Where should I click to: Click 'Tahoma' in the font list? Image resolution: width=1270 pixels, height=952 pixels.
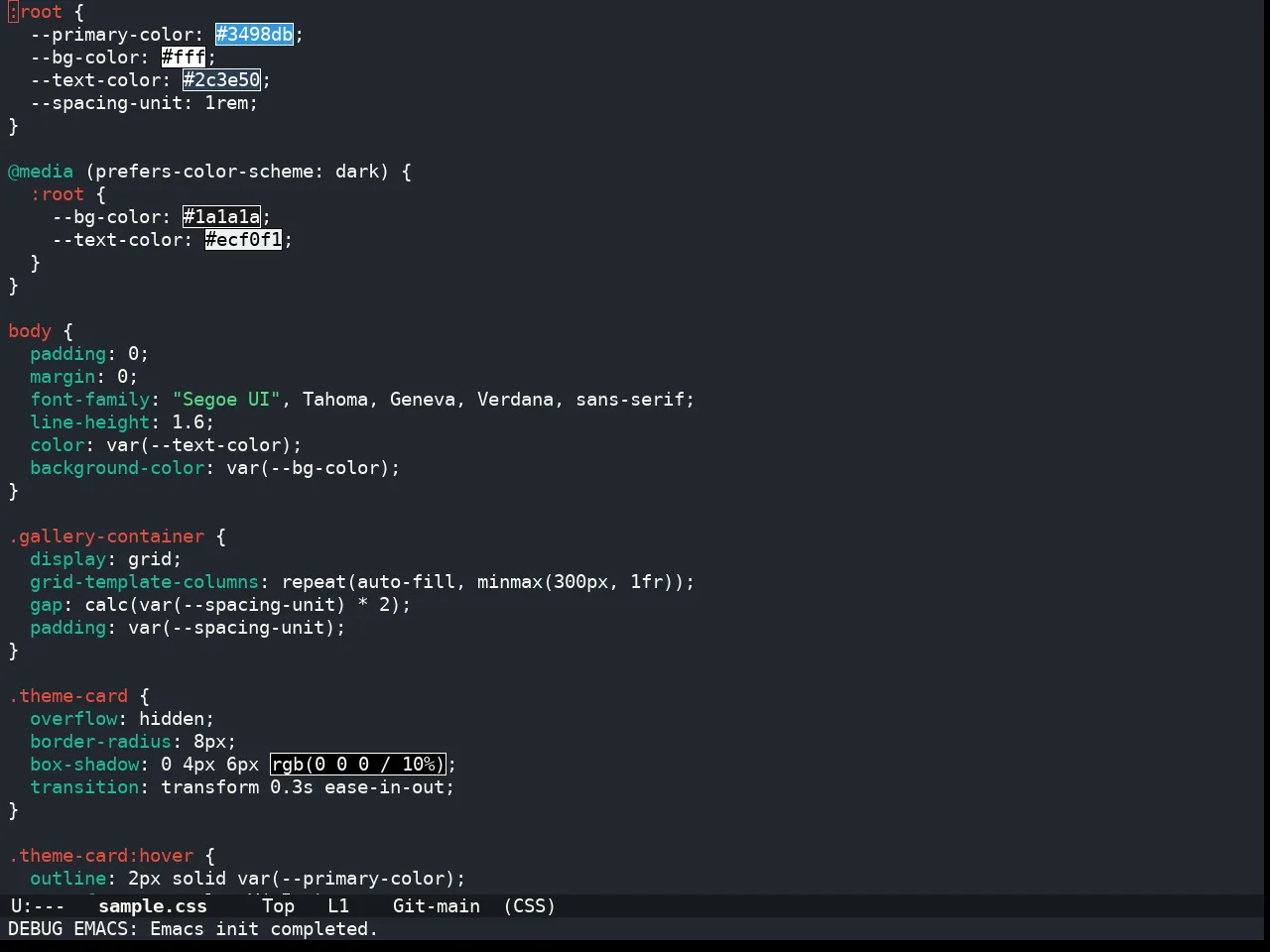click(x=335, y=400)
